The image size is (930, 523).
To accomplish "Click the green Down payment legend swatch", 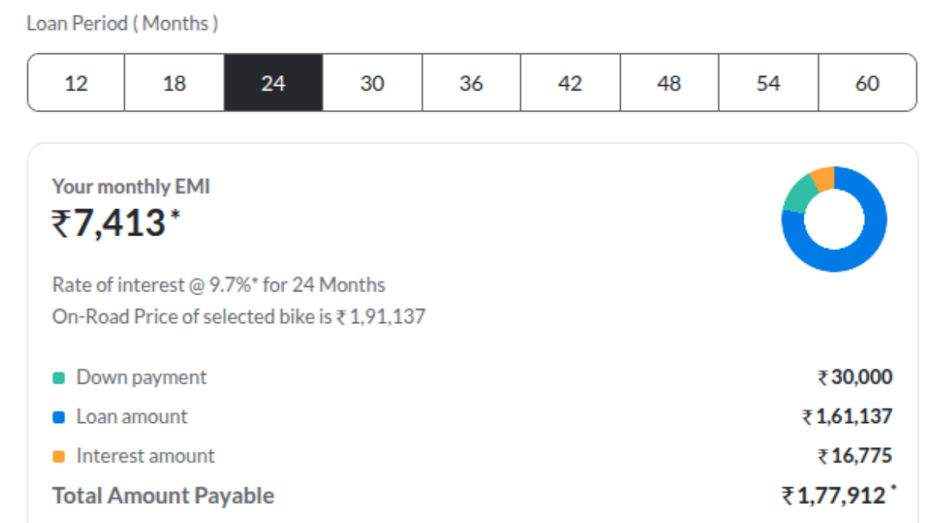I will 59,378.
